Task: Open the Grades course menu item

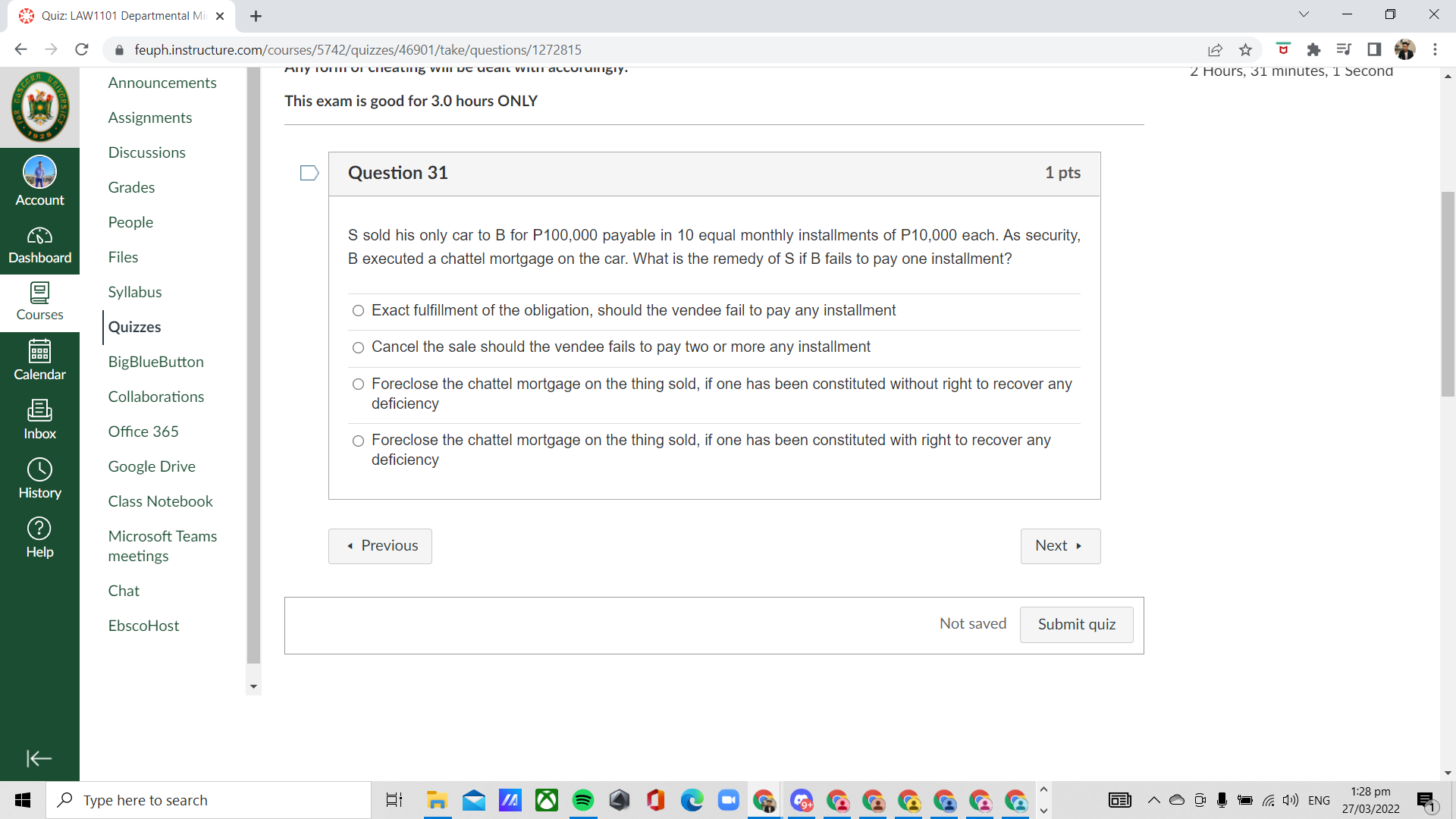Action: (131, 187)
